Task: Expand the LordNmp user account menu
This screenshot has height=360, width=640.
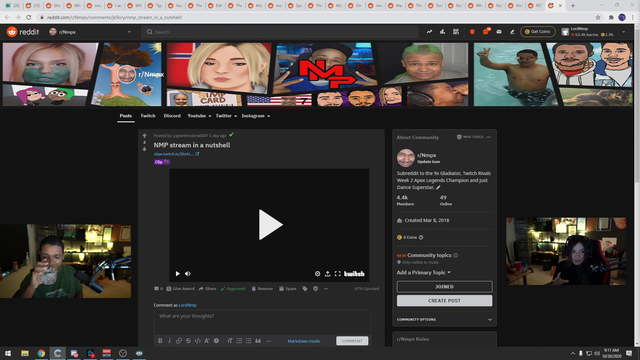Action: coord(593,32)
